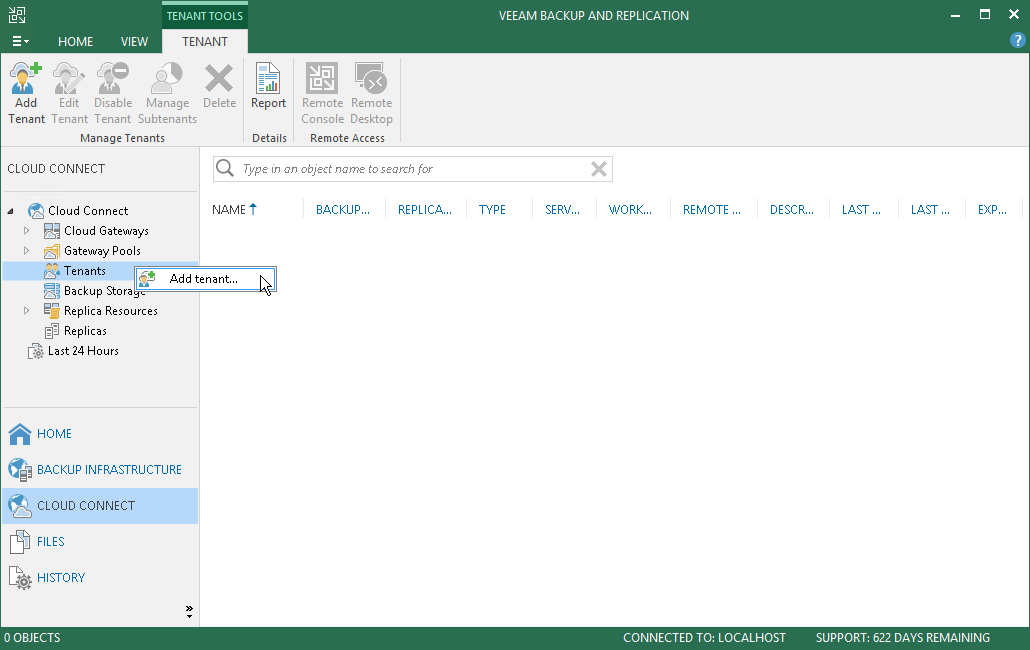Sort by the SERV... column header

tap(562, 209)
